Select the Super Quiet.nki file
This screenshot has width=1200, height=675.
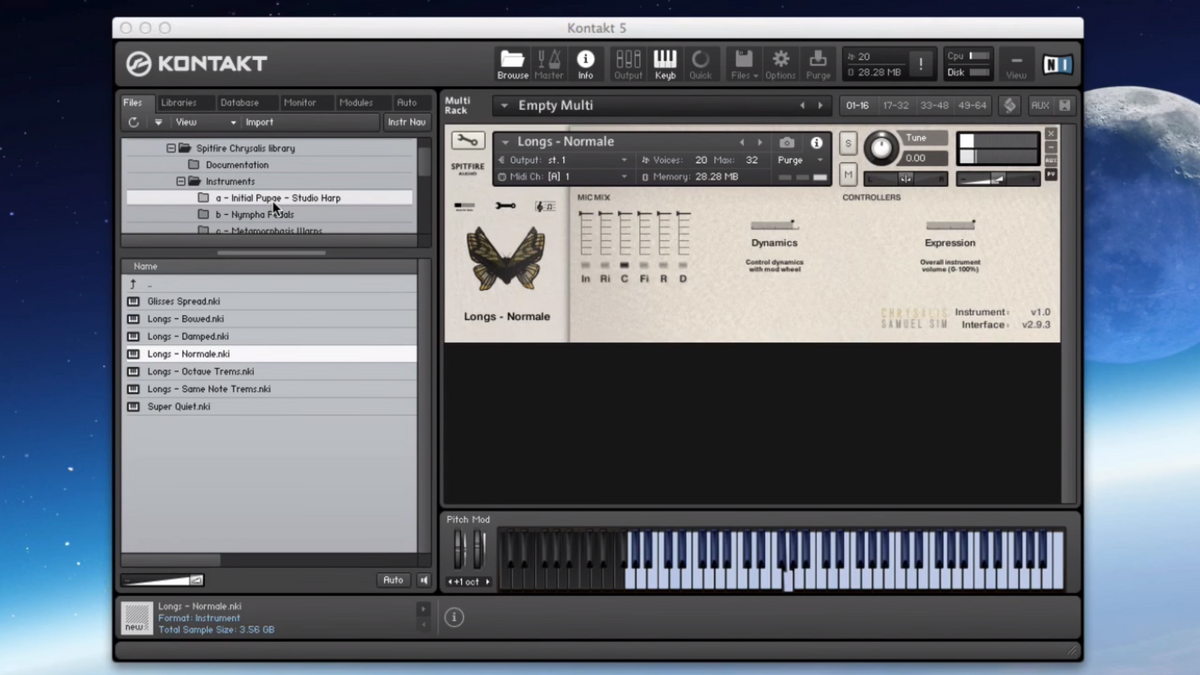(x=178, y=407)
